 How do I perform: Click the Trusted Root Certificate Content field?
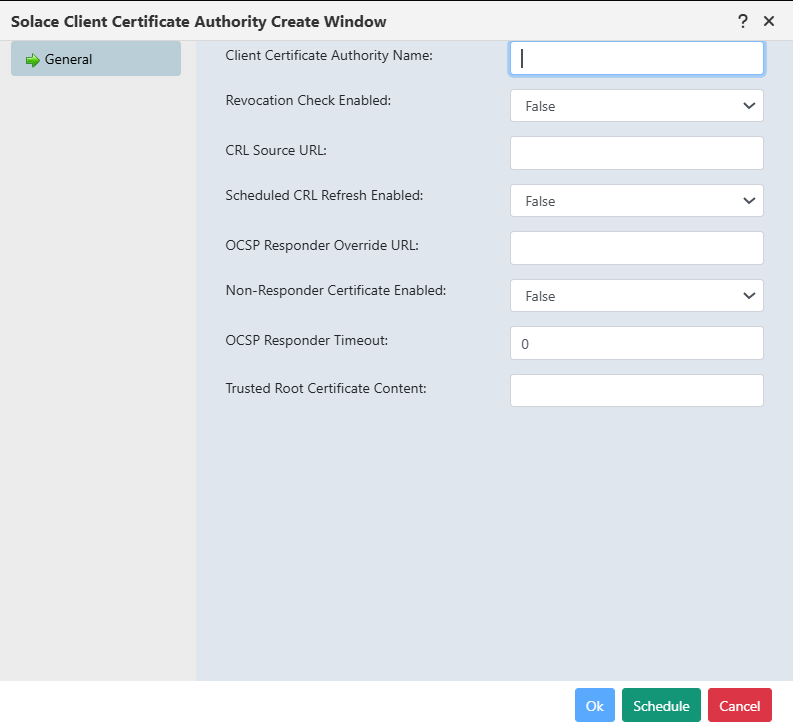[637, 390]
